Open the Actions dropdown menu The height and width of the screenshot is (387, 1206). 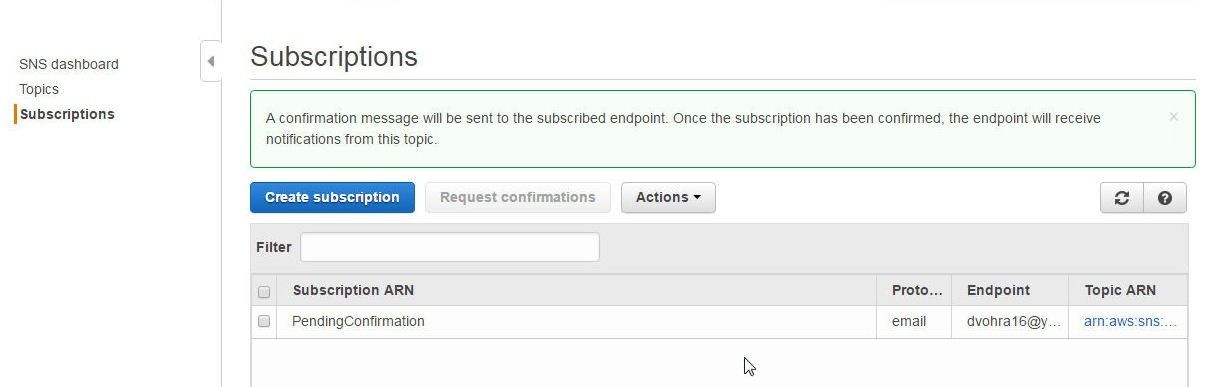tap(668, 198)
